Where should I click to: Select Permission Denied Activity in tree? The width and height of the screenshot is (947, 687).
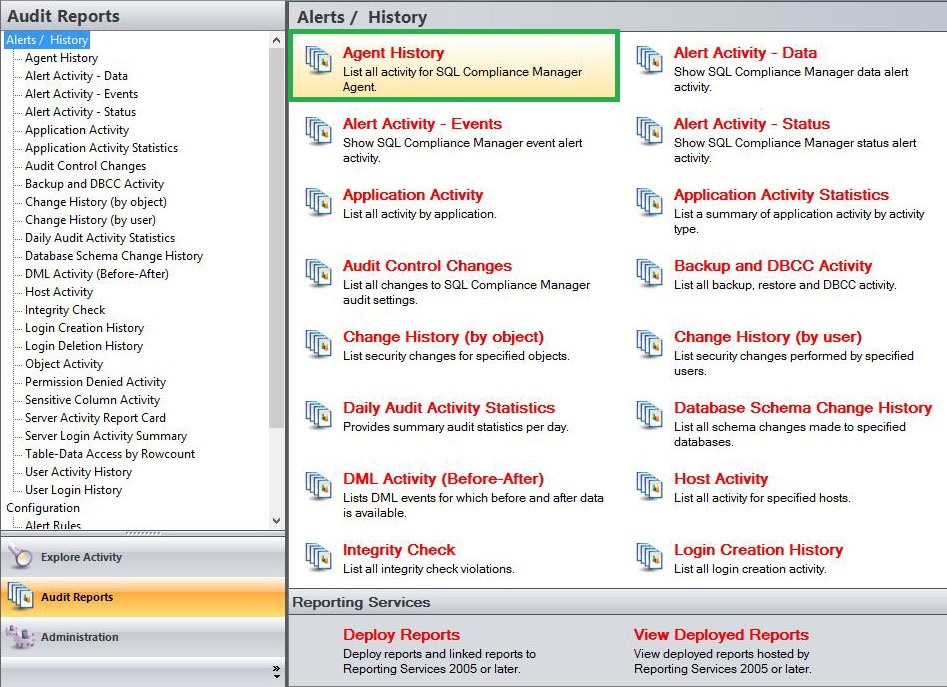[95, 382]
